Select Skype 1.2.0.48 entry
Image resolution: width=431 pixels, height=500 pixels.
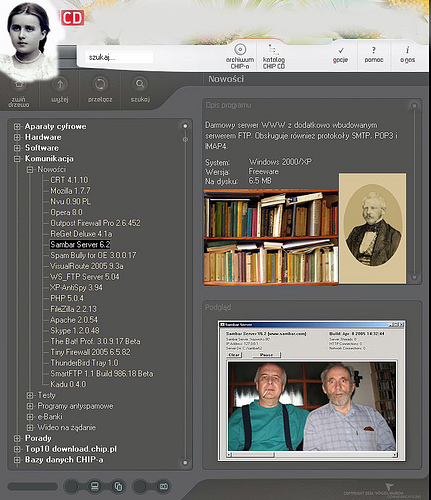(x=75, y=331)
